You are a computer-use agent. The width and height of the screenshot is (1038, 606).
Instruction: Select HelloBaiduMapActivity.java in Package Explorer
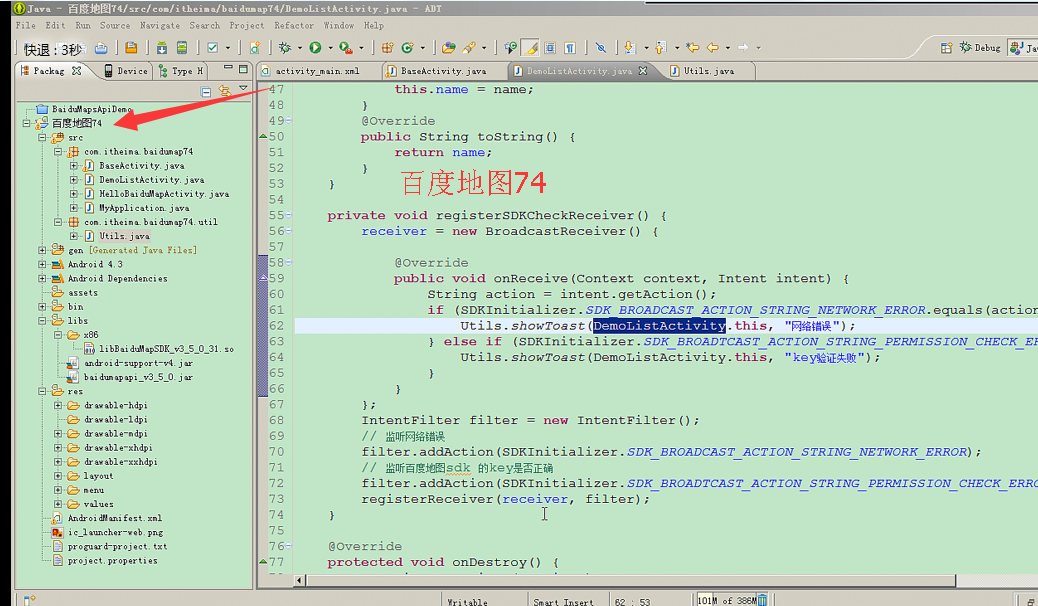coord(164,194)
